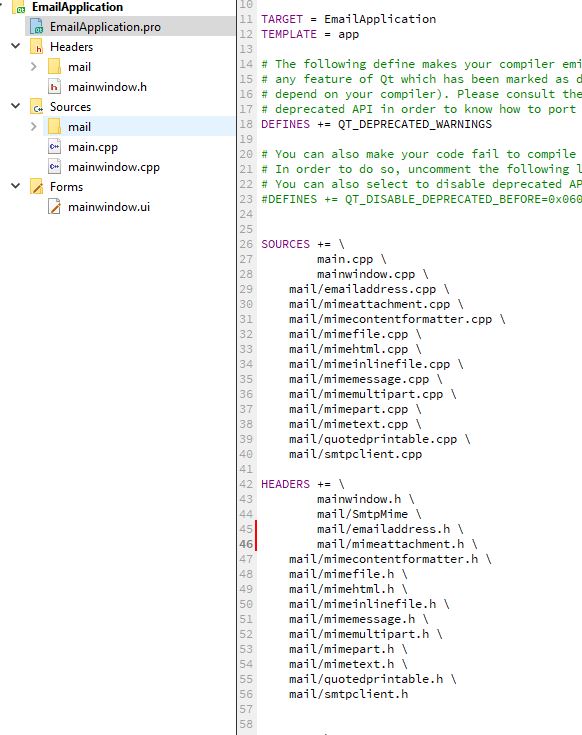Click mail/mimepart.cpp in the editor
Viewport: 582px width, 735px height.
[349, 409]
